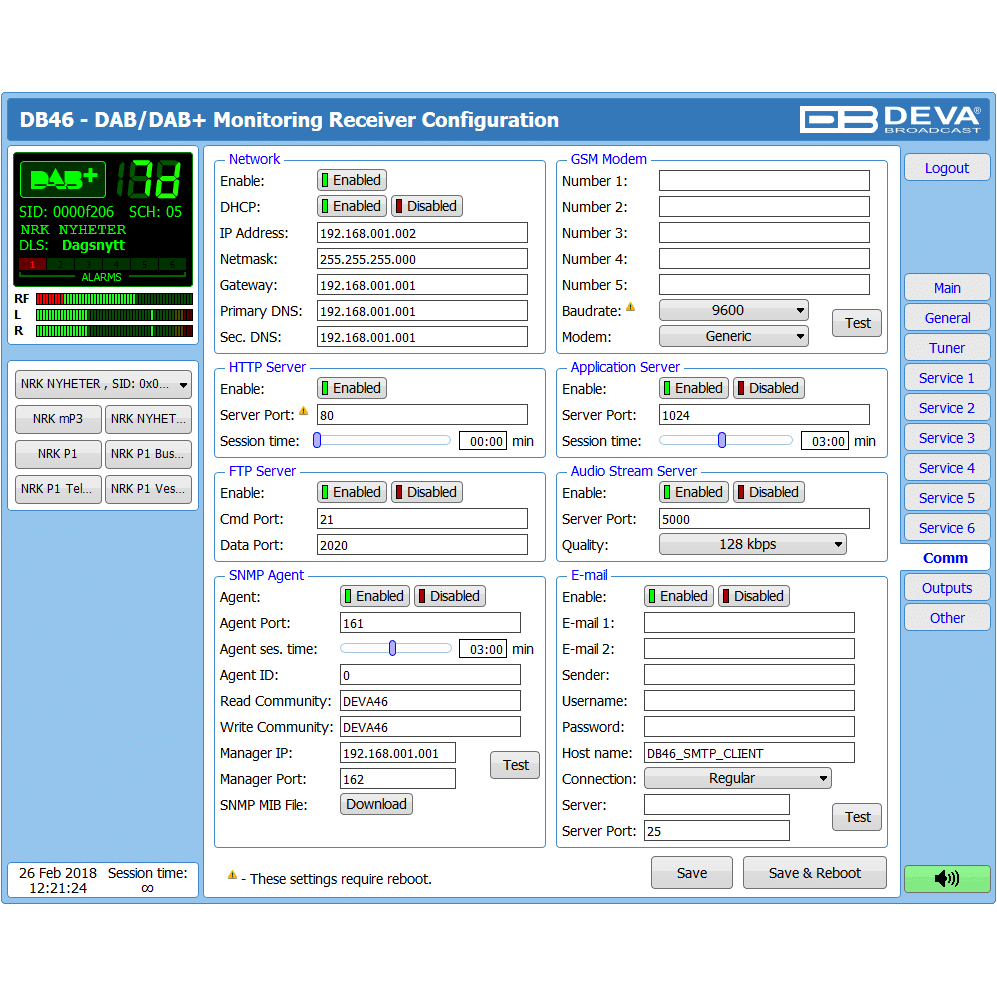Viewport: 997px width, 997px height.
Task: Open the GSM Baudrate dropdown
Action: pyautogui.click(x=734, y=310)
